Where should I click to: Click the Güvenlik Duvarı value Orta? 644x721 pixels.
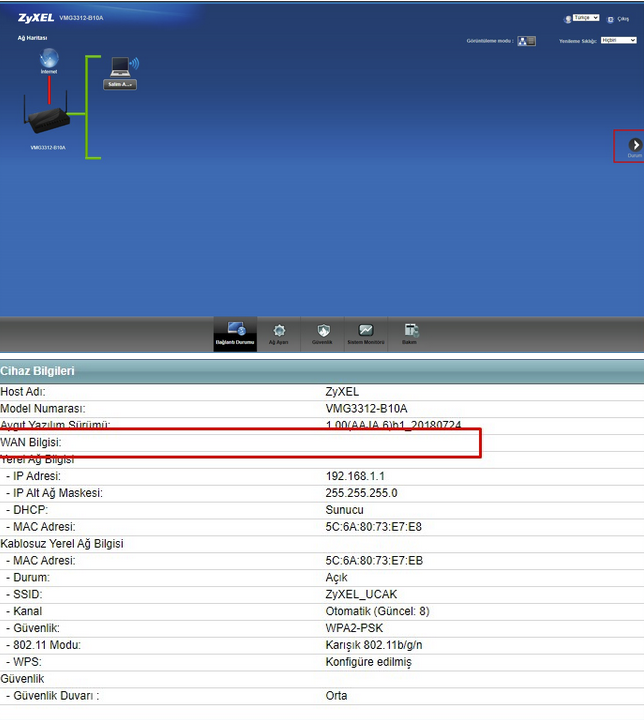tap(336, 696)
